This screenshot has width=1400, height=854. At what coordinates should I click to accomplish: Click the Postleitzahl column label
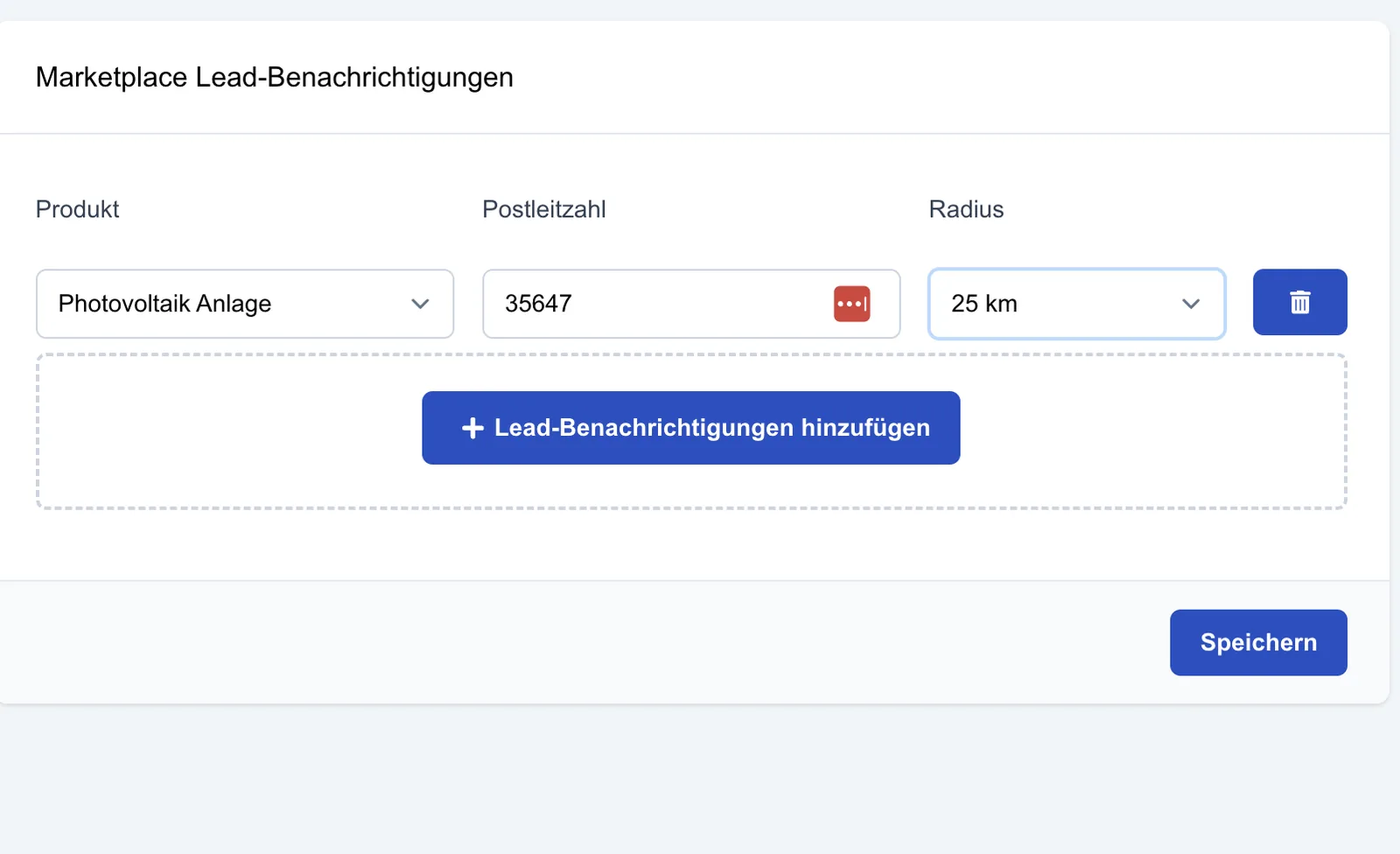point(544,209)
